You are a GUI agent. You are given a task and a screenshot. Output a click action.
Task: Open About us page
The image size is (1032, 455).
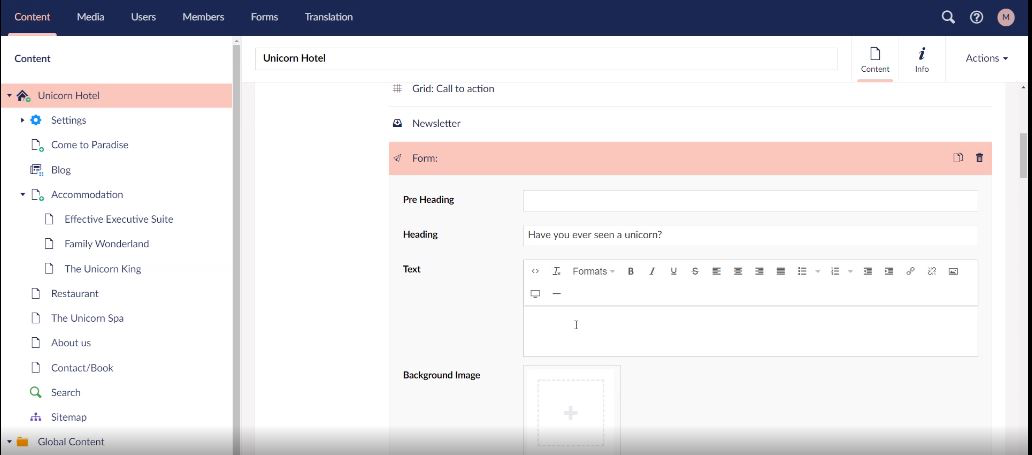71,343
